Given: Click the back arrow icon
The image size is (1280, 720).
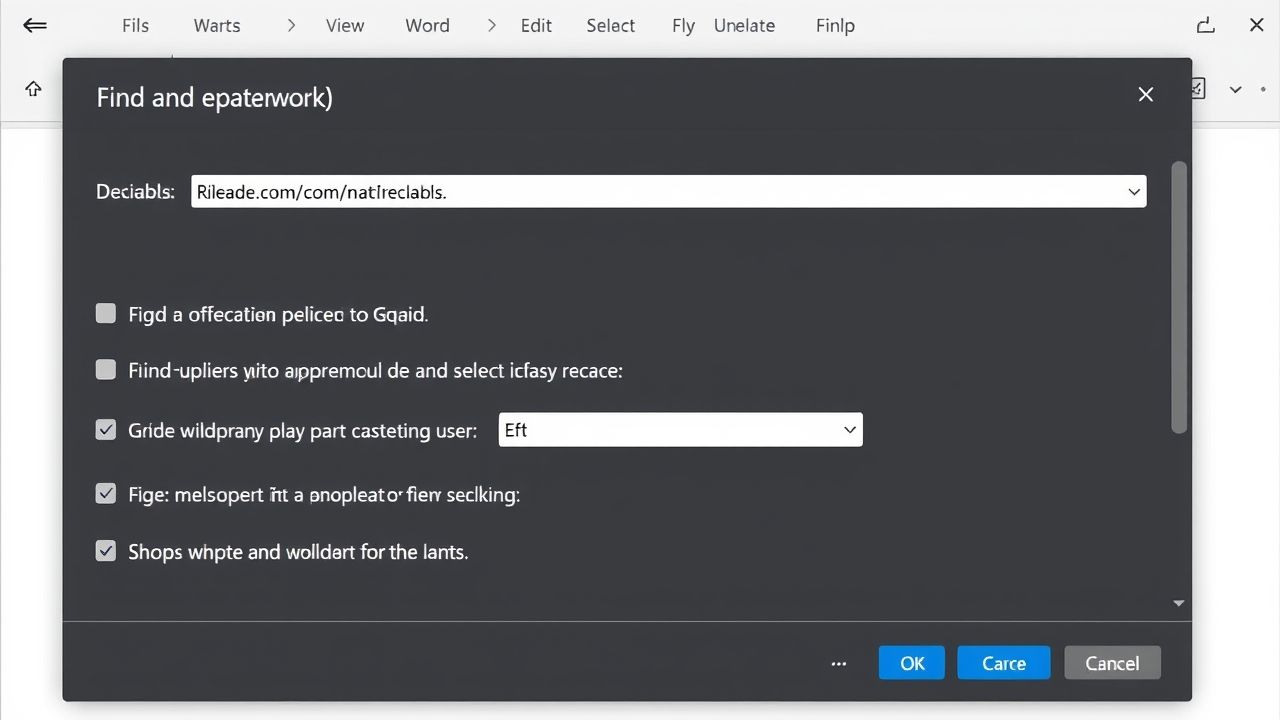Looking at the screenshot, I should pos(35,26).
